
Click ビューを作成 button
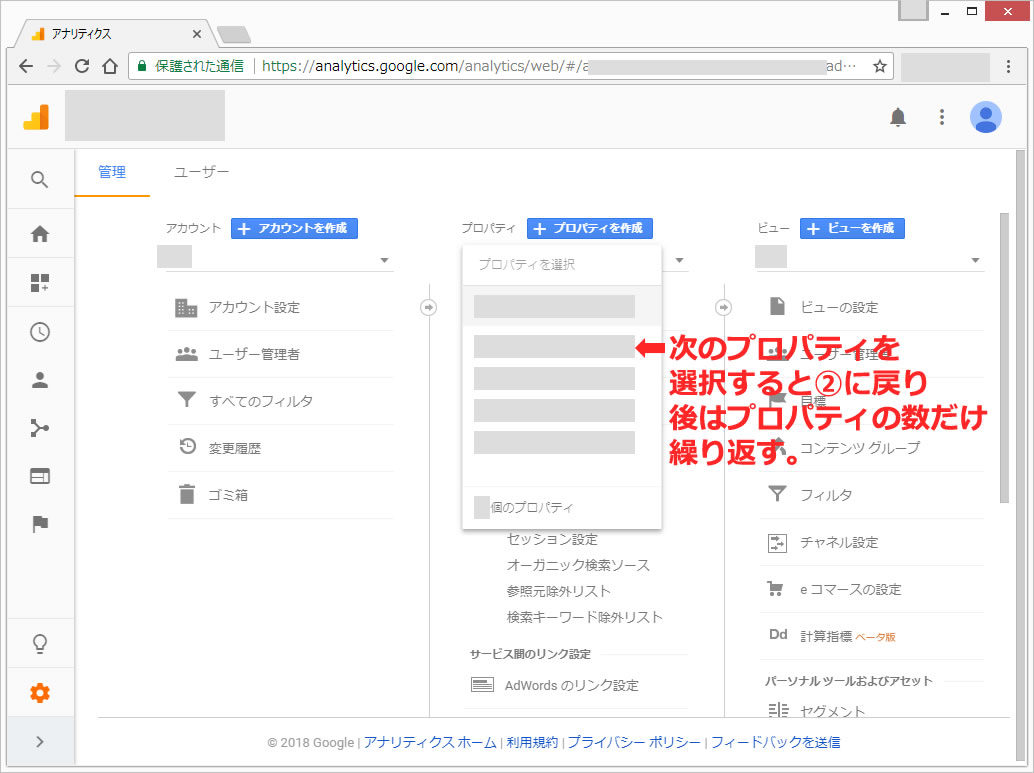tap(852, 228)
